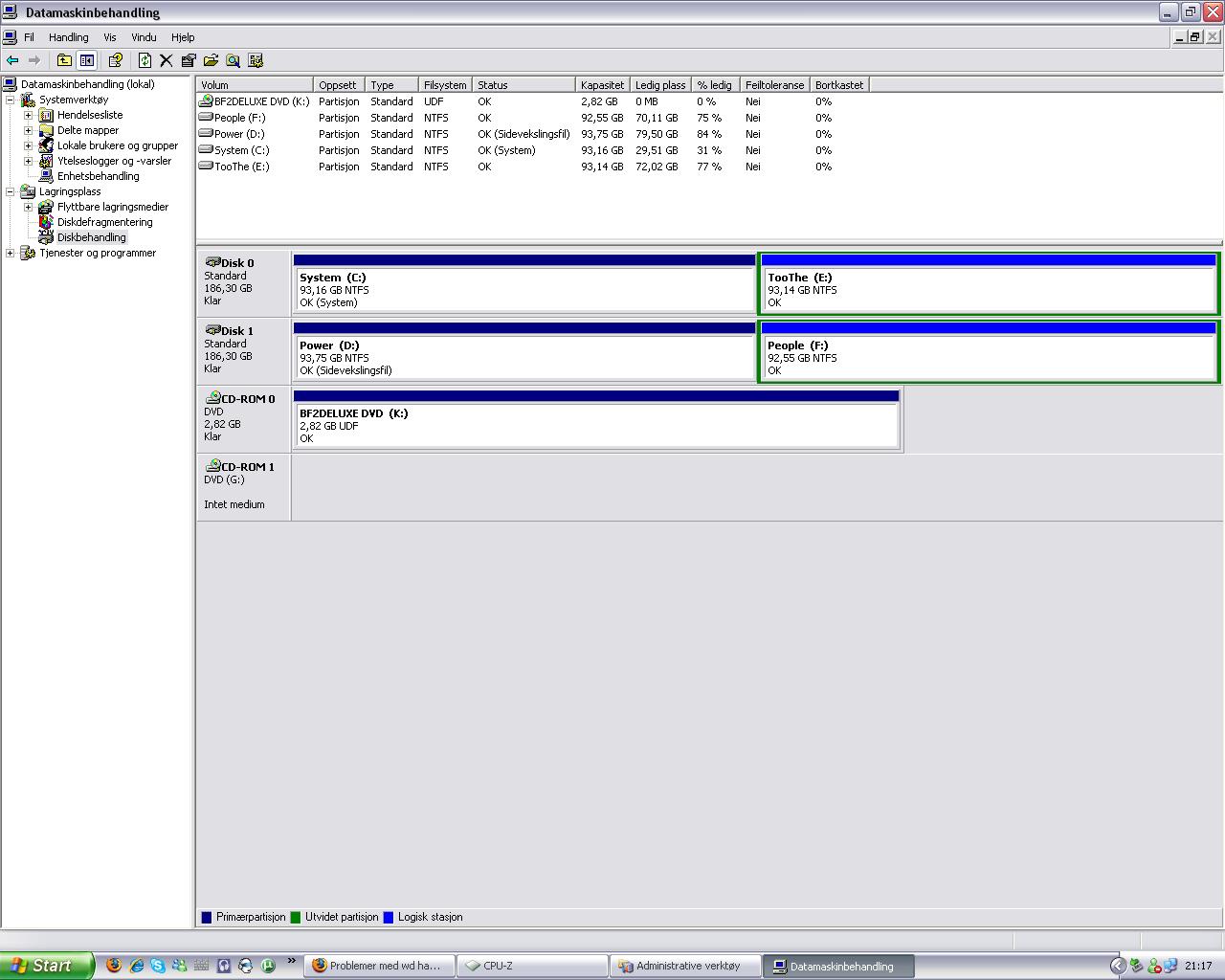Toggle the show/hide console tree icon
Viewport: 1225px width, 980px height.
(x=87, y=60)
